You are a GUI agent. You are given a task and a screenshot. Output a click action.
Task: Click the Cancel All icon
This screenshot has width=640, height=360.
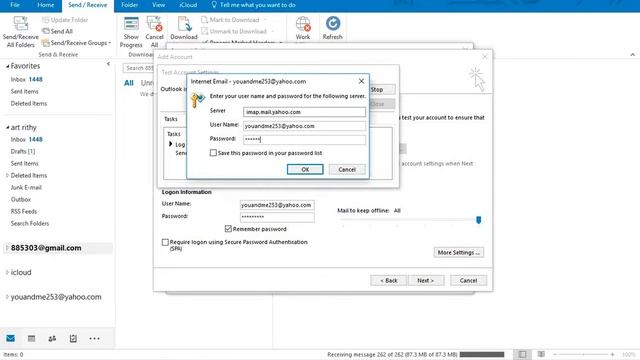(154, 24)
